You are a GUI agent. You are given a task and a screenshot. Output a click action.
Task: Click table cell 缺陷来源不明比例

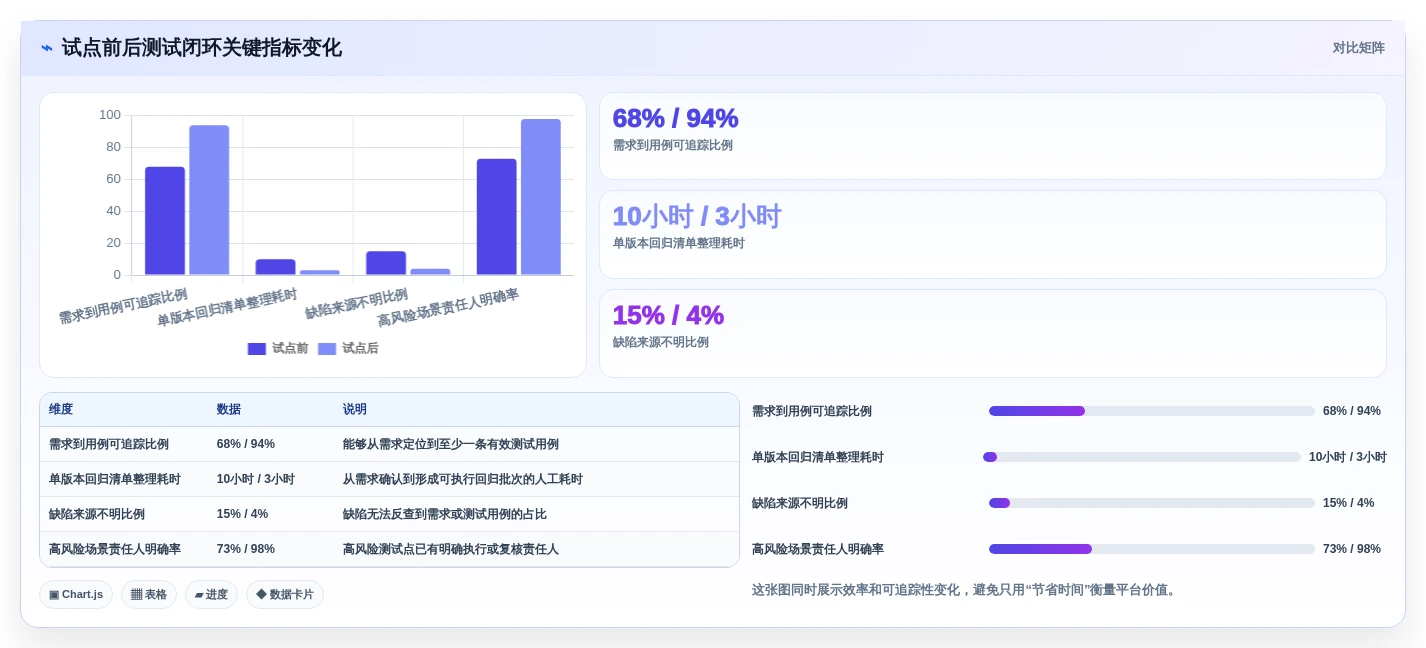point(97,514)
